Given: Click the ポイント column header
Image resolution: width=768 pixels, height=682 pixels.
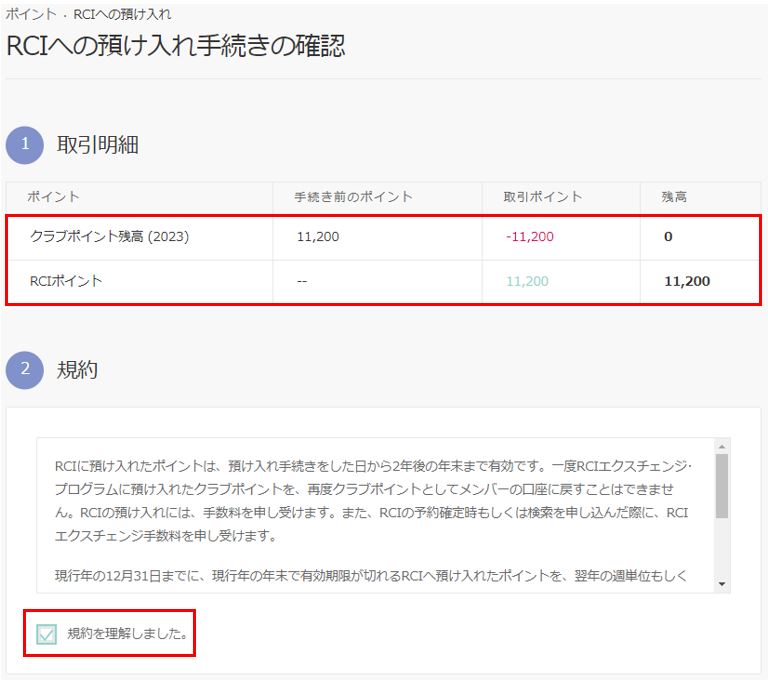Looking at the screenshot, I should [x=53, y=197].
